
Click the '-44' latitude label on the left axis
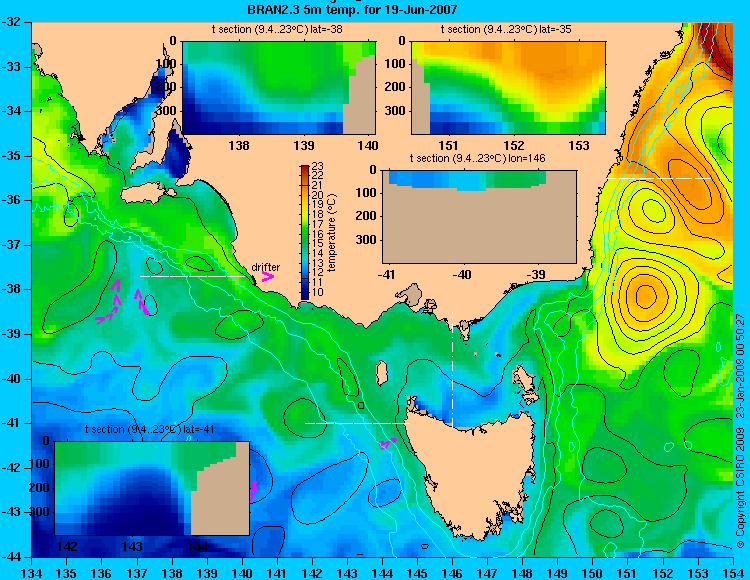(x=13, y=557)
